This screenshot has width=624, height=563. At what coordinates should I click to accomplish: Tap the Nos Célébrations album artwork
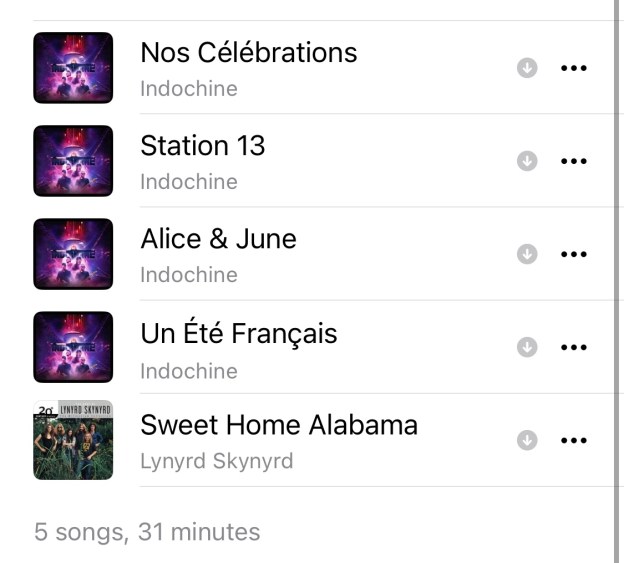73,68
